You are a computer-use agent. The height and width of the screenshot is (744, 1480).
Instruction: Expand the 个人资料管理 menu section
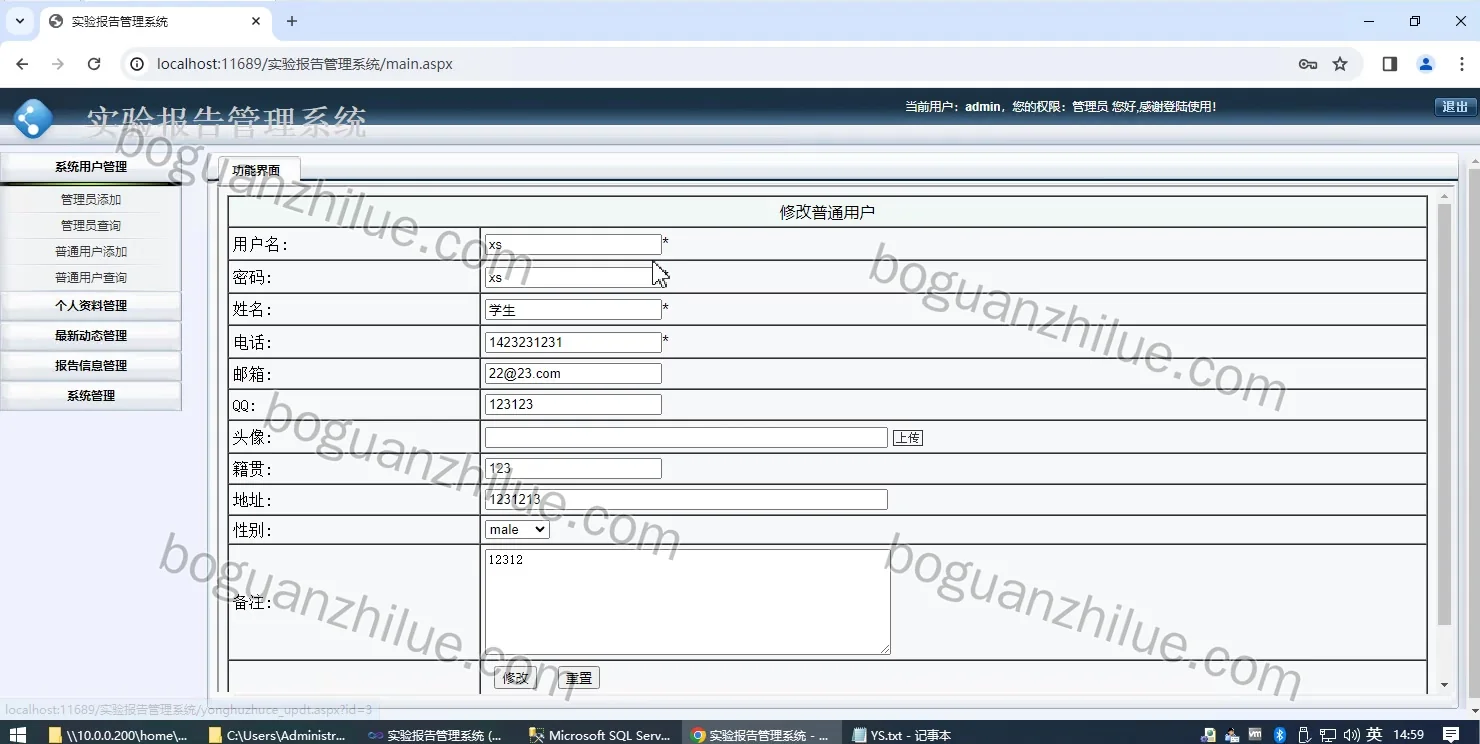[91, 306]
